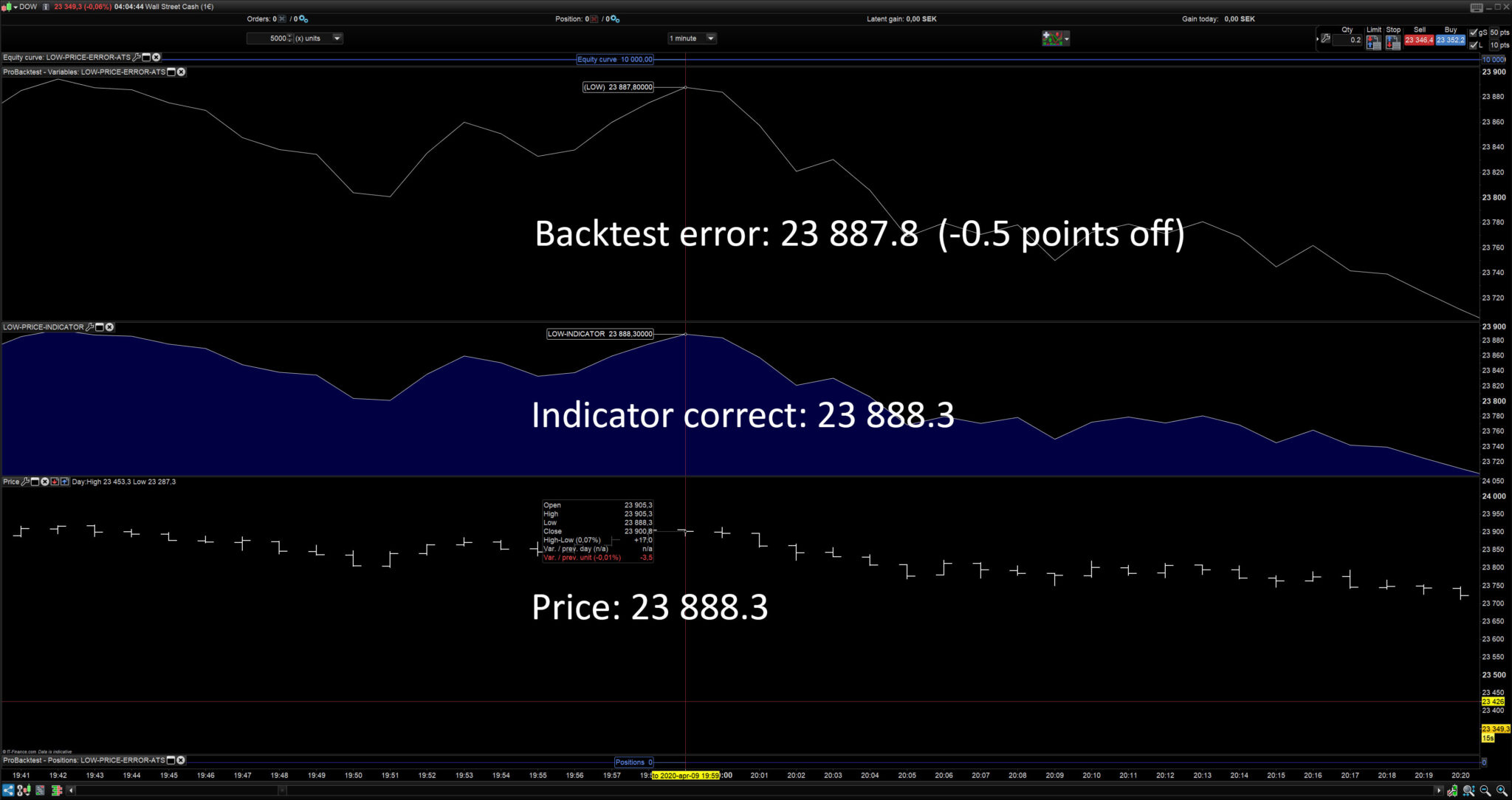This screenshot has width=1512, height=800.
Task: Open the 1 minute timeframe dropdown
Action: point(710,38)
